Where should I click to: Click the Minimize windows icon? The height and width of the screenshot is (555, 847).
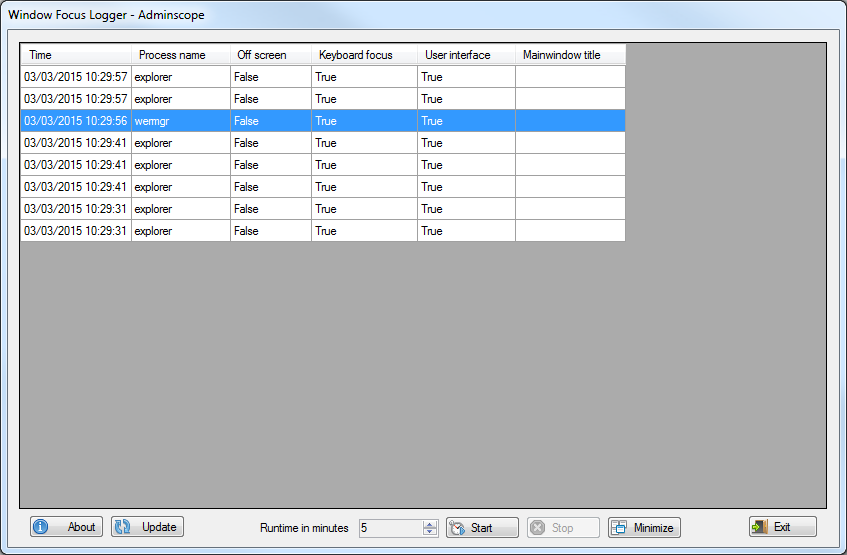619,527
